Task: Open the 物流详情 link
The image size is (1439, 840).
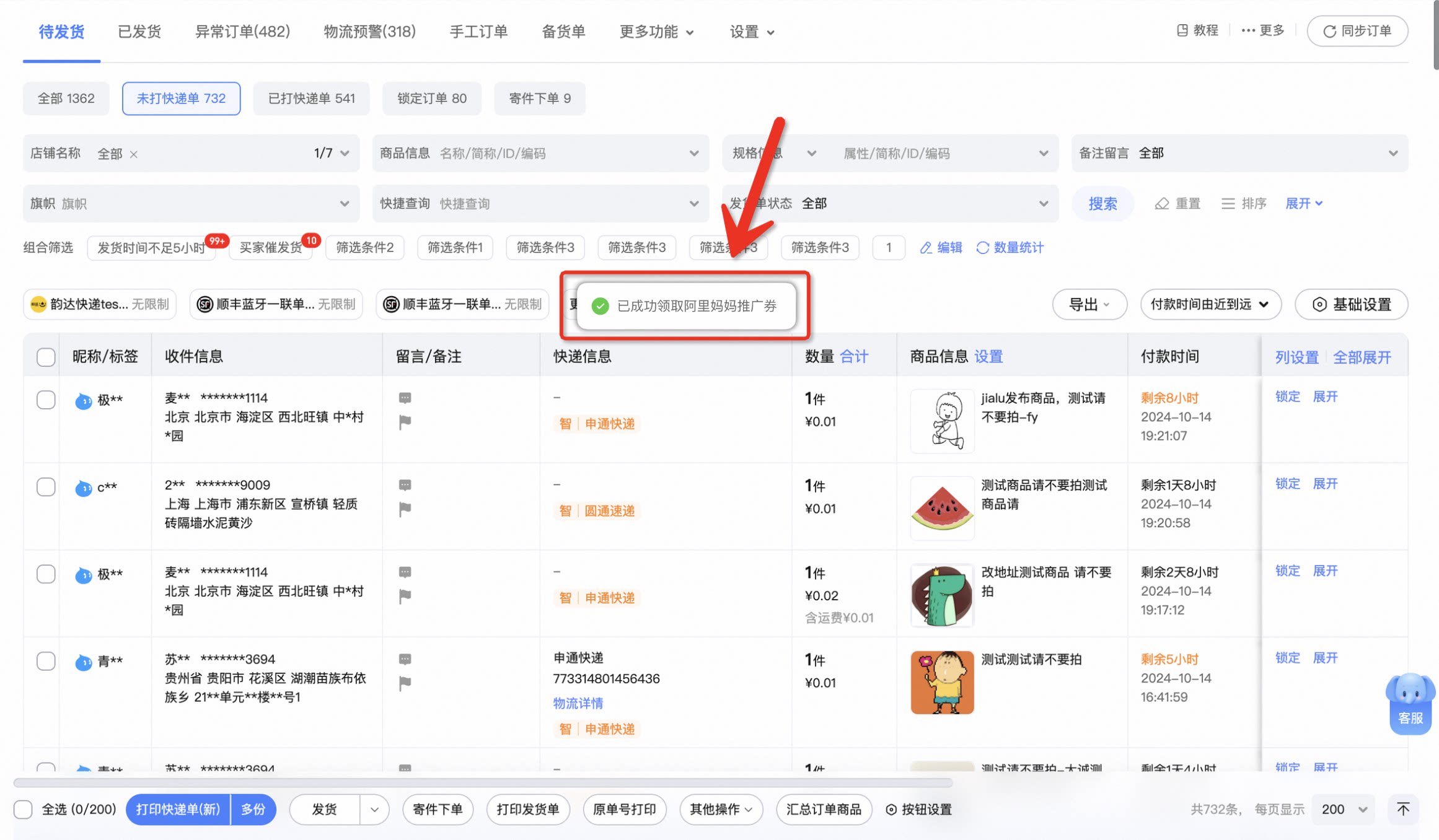Action: click(578, 703)
